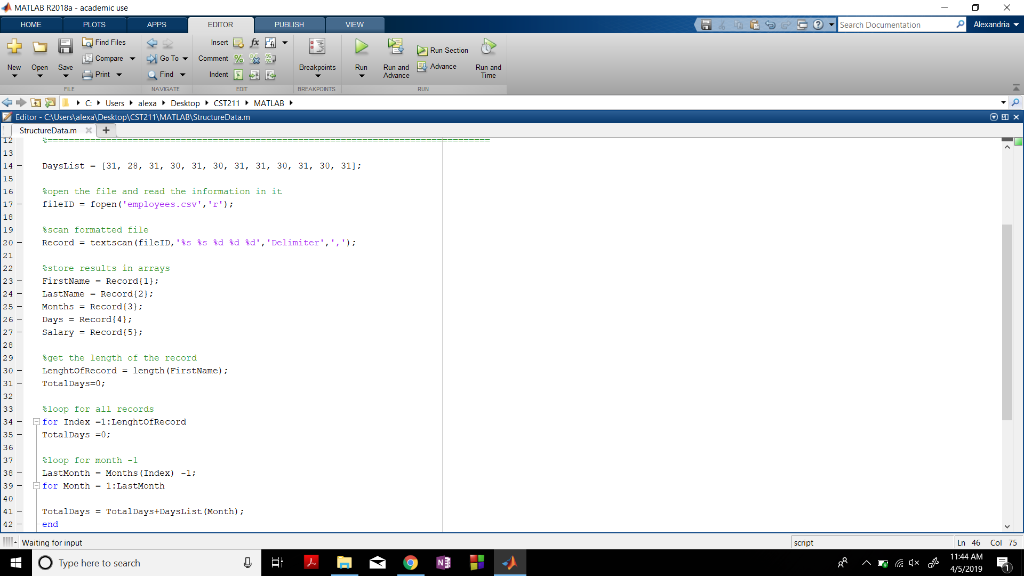The image size is (1024, 576).
Task: Click the quick access Save icon
Action: click(x=706, y=25)
